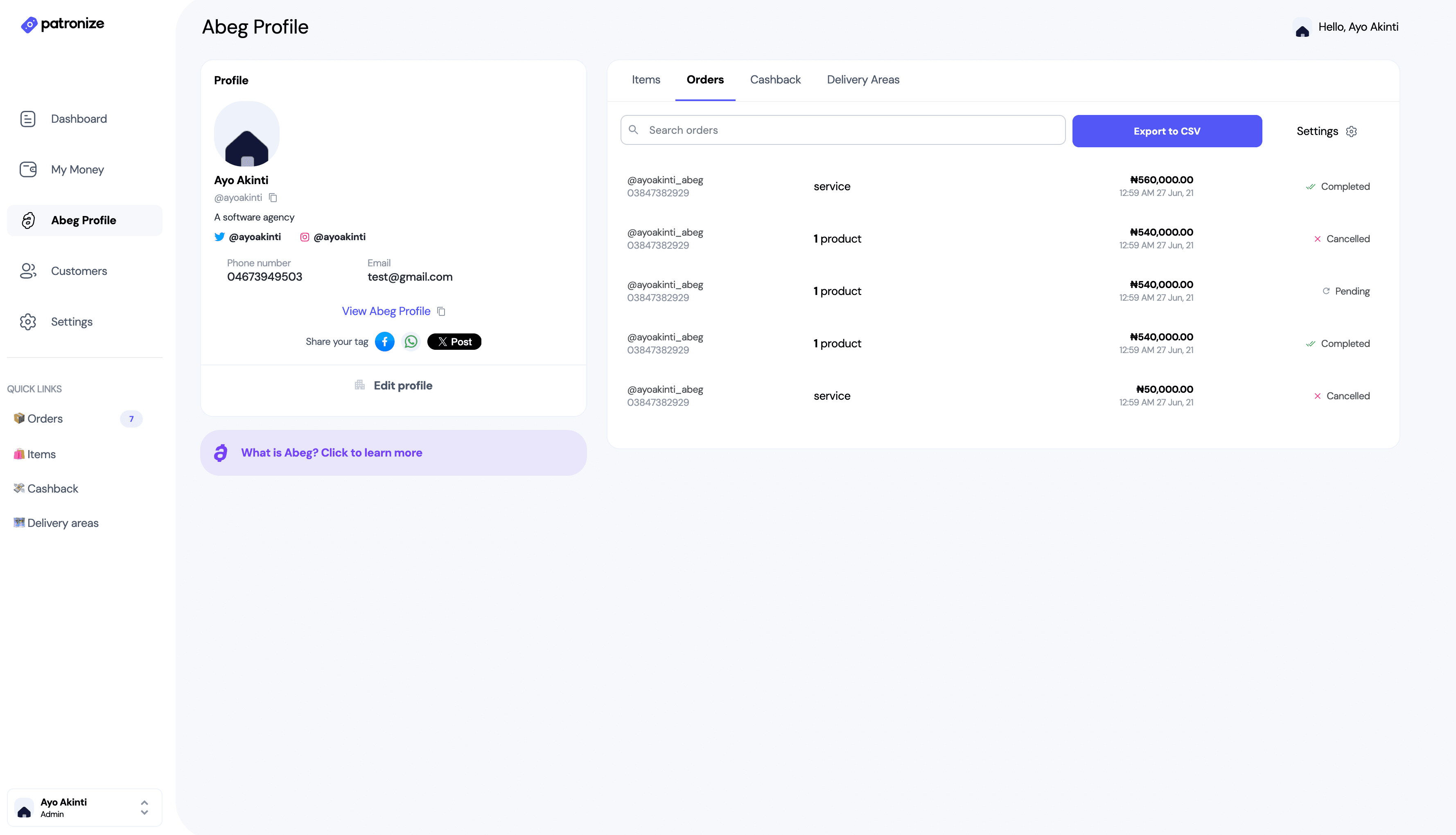Open orders Settings button
The width and height of the screenshot is (1456, 835).
pos(1326,131)
